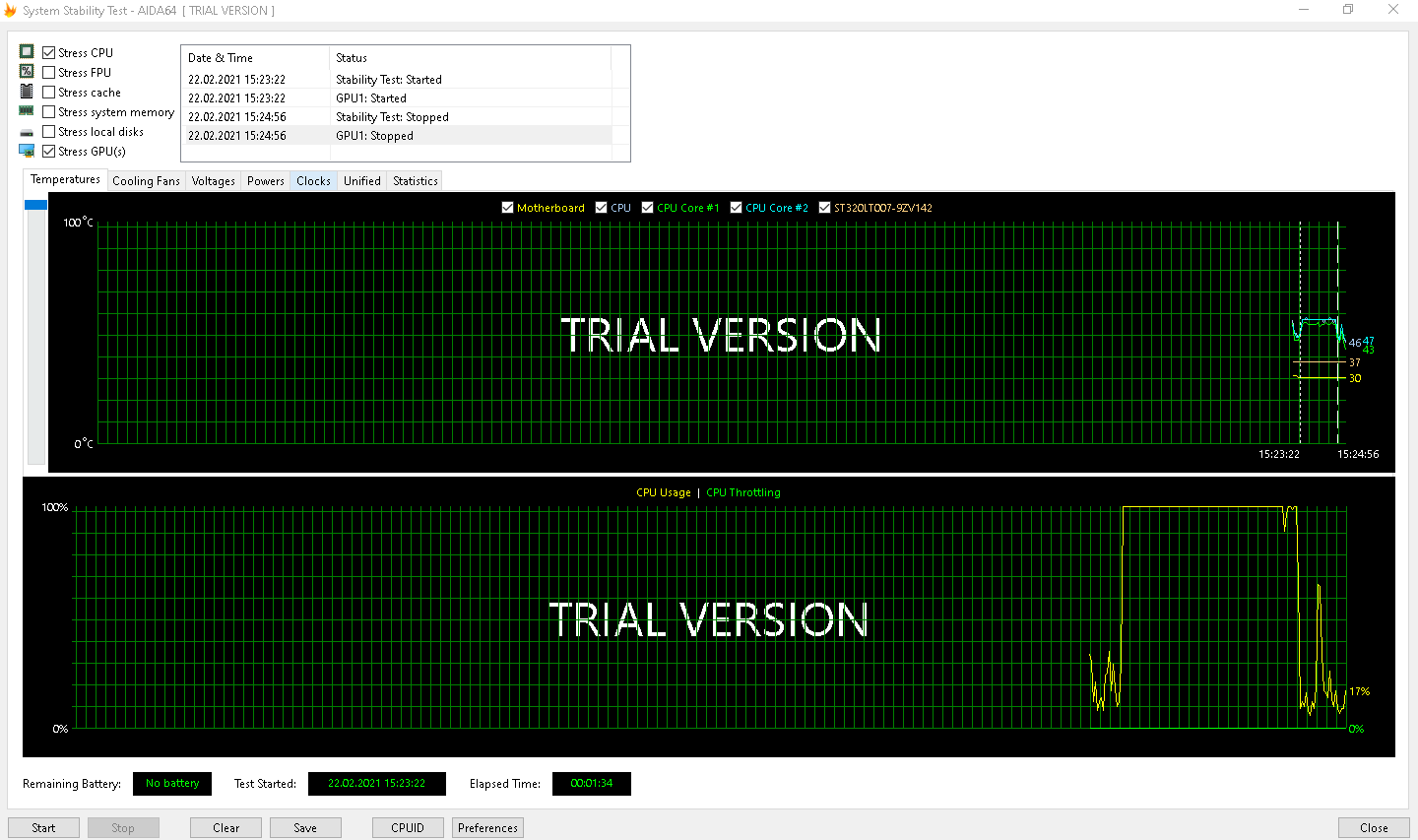The height and width of the screenshot is (840, 1418).
Task: Enable the Stress system memory checkbox
Action: coord(48,112)
